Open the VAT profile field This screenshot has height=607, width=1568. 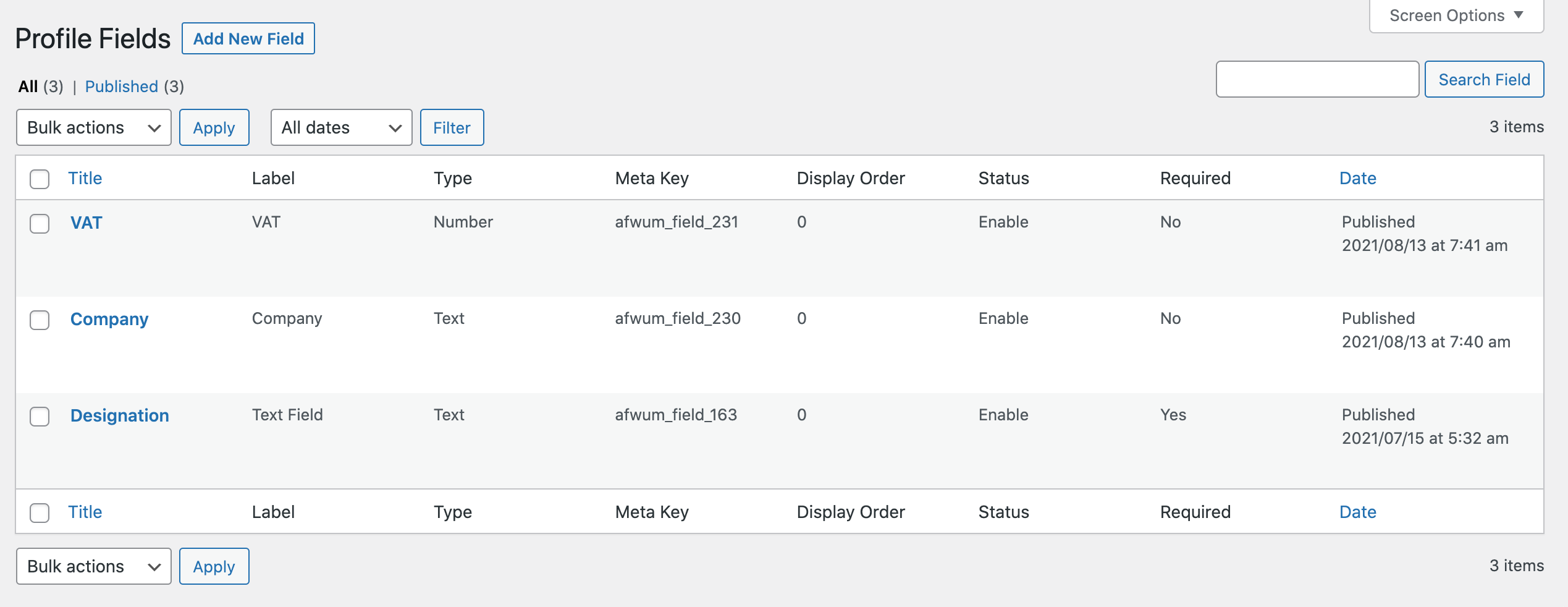pos(86,223)
